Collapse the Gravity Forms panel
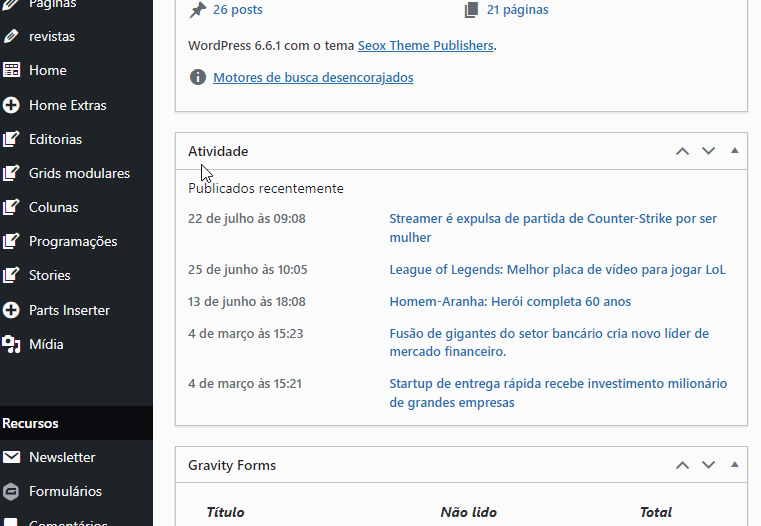The height and width of the screenshot is (526, 761). [735, 464]
